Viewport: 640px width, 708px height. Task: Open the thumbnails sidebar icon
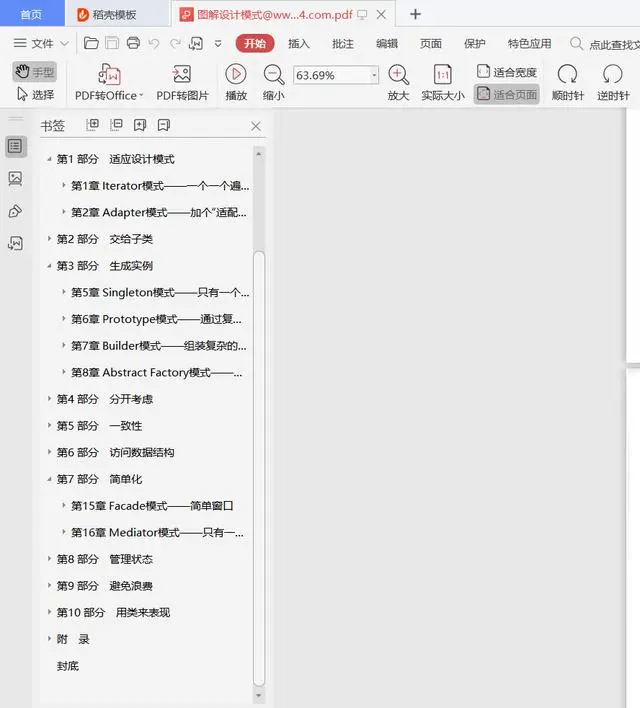(15, 179)
